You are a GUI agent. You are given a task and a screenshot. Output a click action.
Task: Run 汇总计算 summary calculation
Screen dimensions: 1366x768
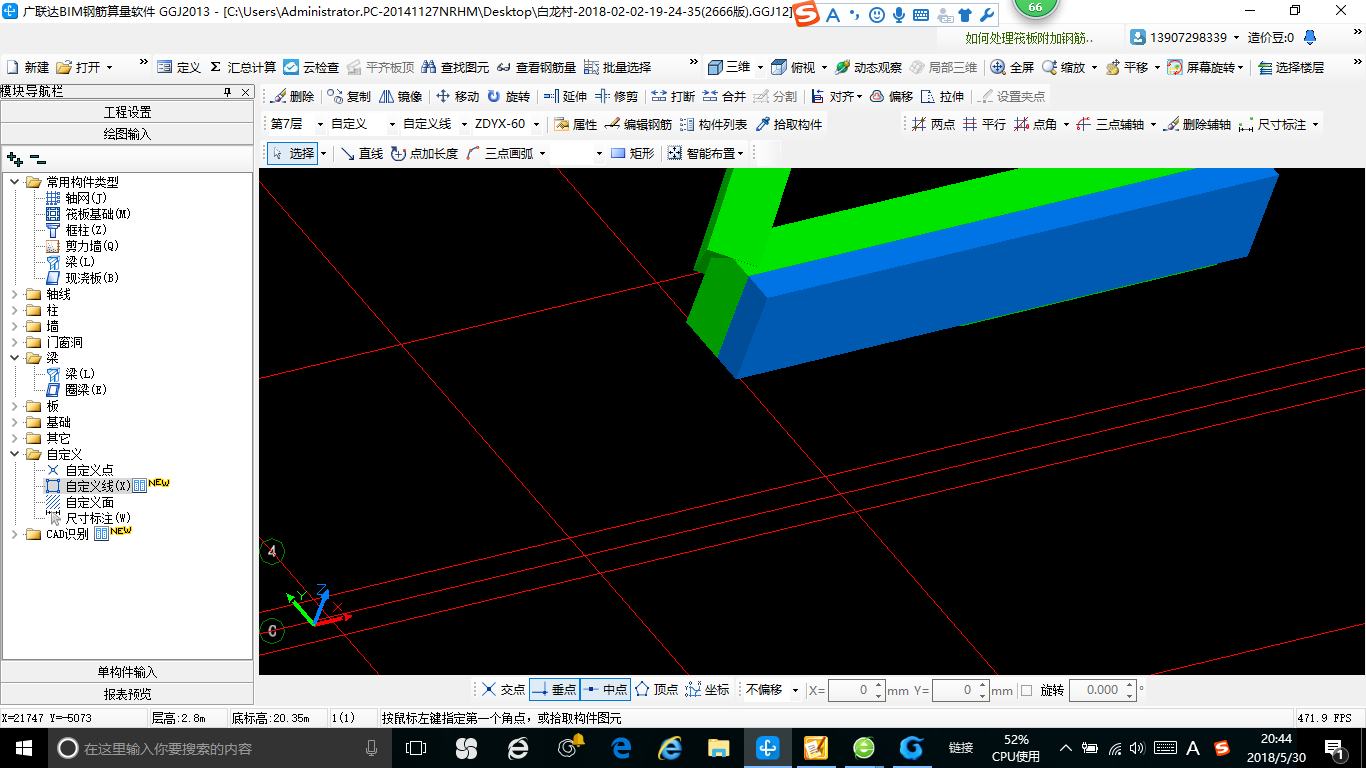(243, 67)
